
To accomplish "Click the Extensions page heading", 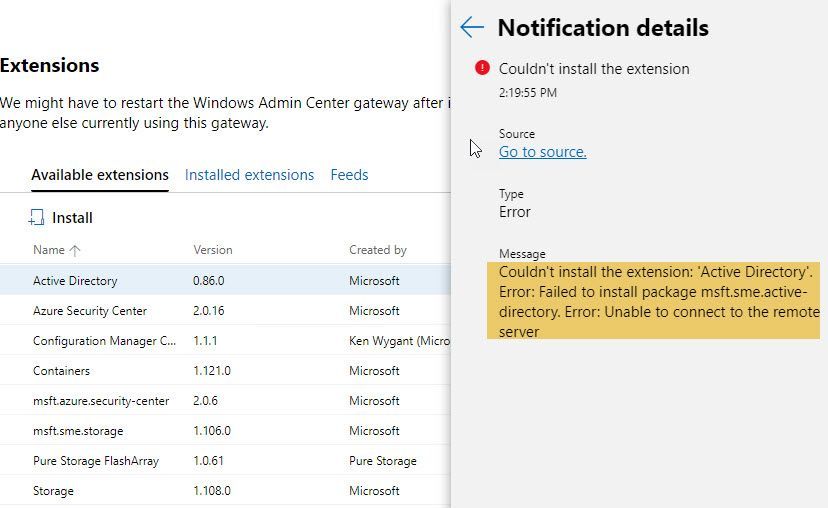I will (x=50, y=65).
